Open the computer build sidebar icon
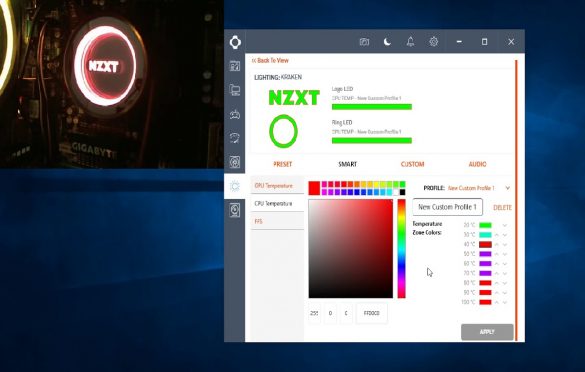The height and width of the screenshot is (372, 585). [x=235, y=90]
